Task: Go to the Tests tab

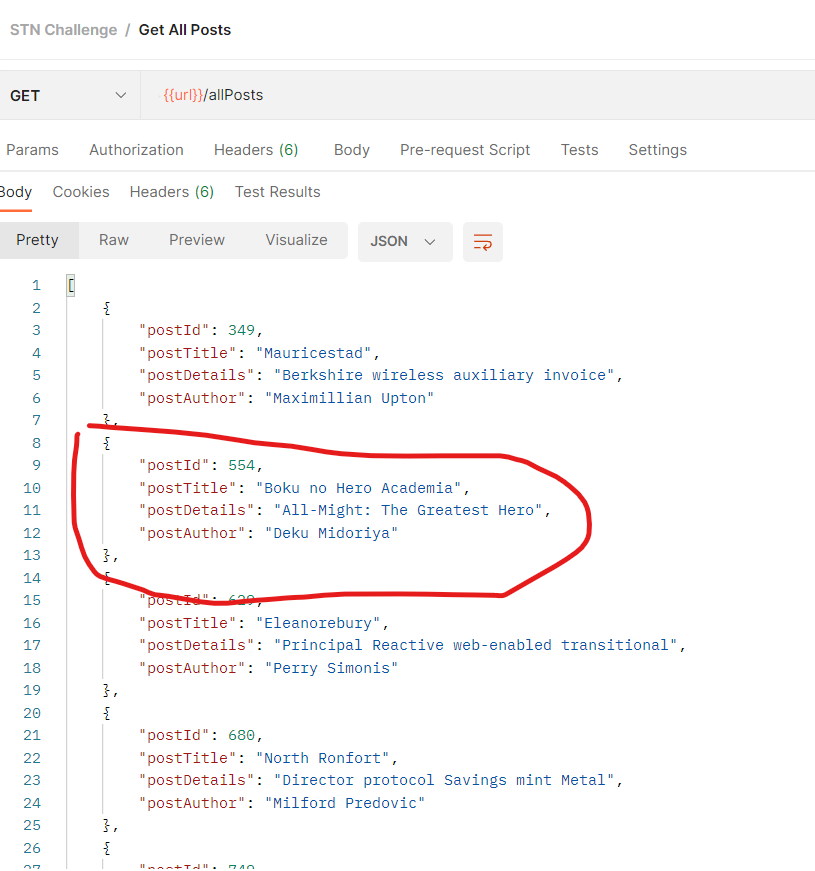Action: pos(579,150)
